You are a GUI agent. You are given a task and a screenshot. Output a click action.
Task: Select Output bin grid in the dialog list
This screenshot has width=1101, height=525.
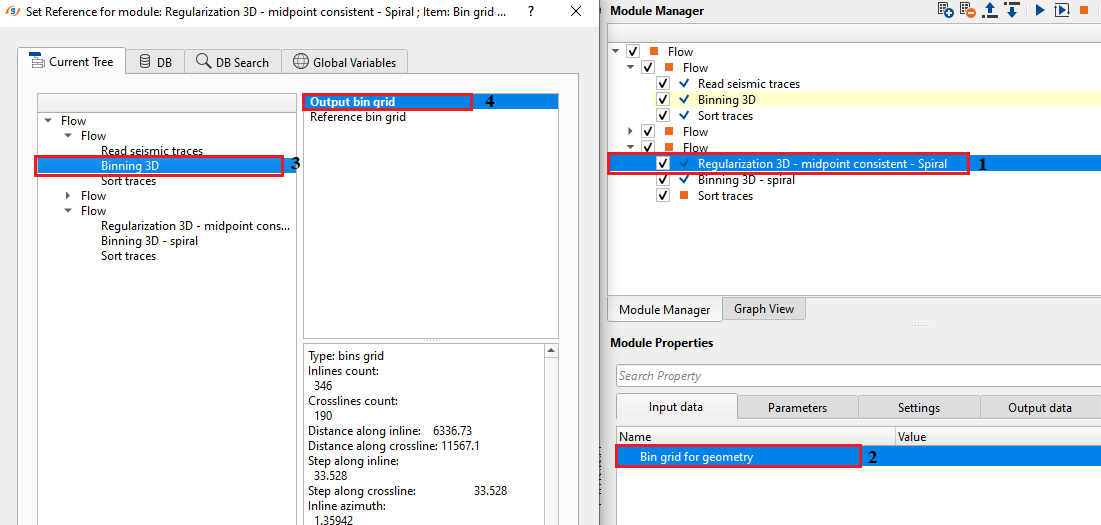(430, 102)
